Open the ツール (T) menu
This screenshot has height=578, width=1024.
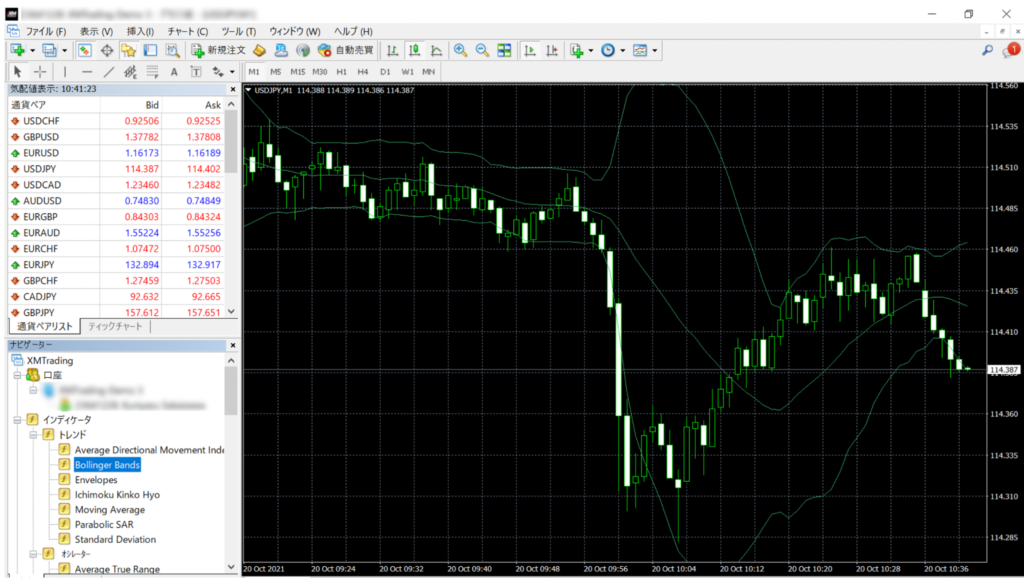[238, 31]
